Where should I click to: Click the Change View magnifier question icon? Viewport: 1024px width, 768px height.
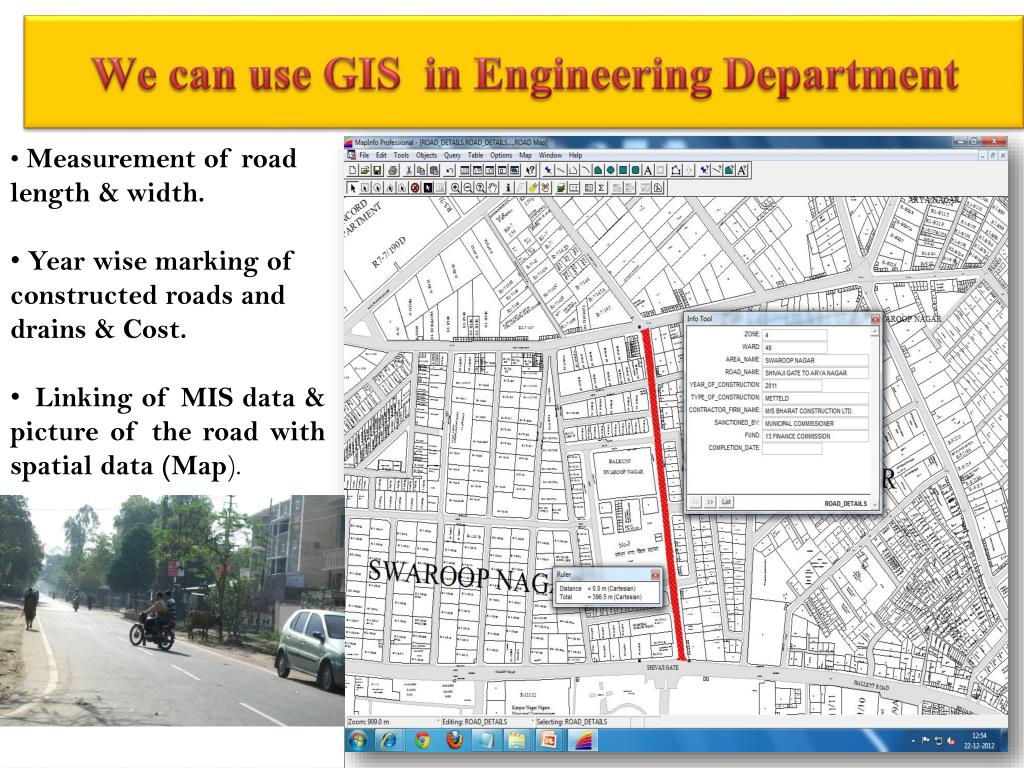click(481, 188)
